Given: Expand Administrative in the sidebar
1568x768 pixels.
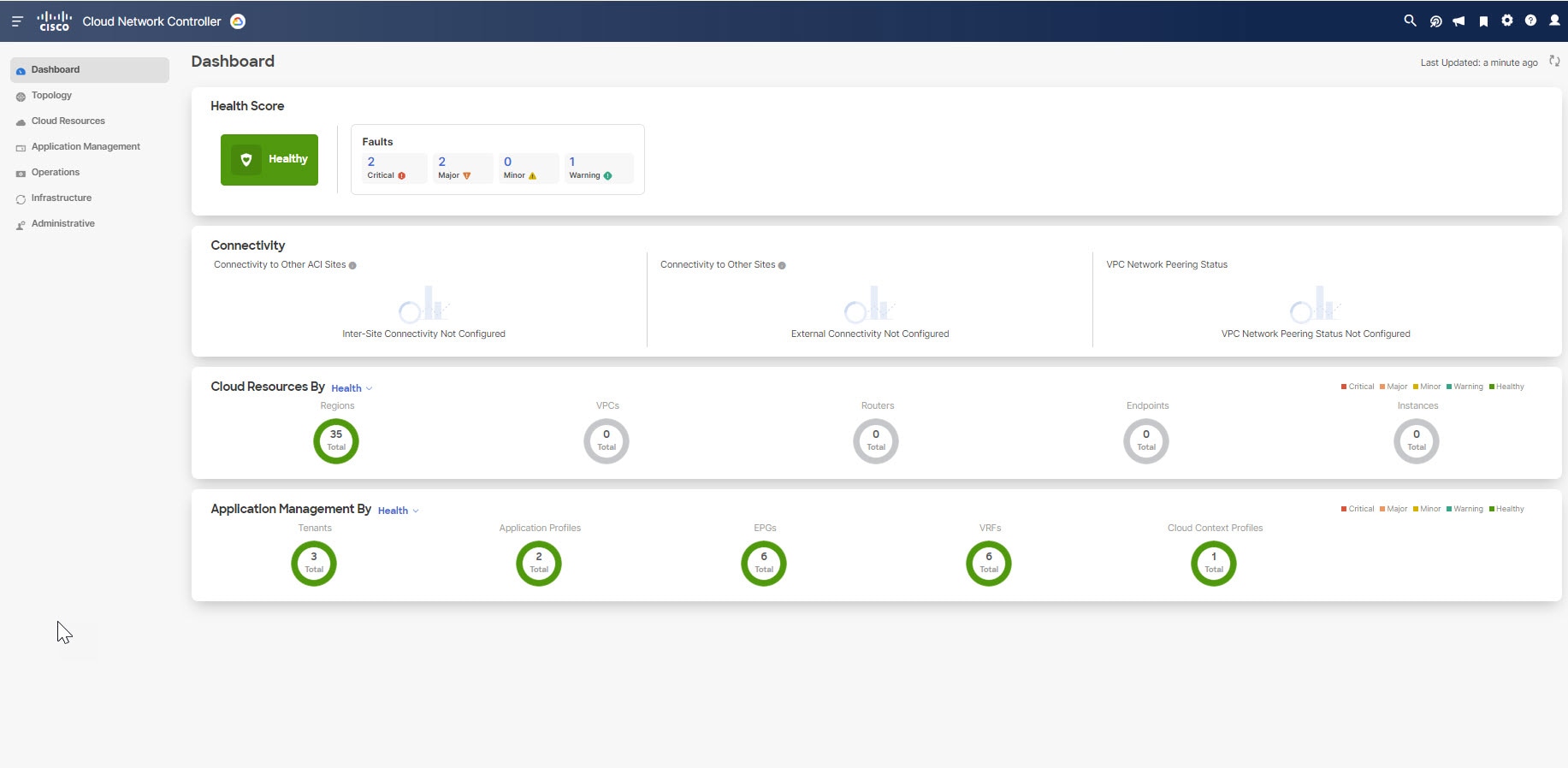Looking at the screenshot, I should click(x=90, y=224).
